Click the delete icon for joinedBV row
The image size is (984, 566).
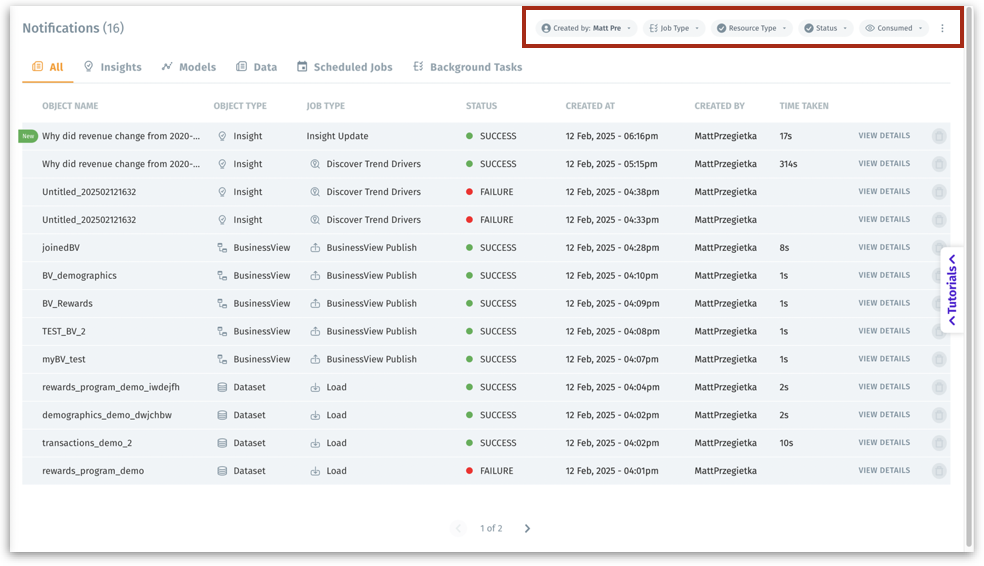(x=939, y=248)
